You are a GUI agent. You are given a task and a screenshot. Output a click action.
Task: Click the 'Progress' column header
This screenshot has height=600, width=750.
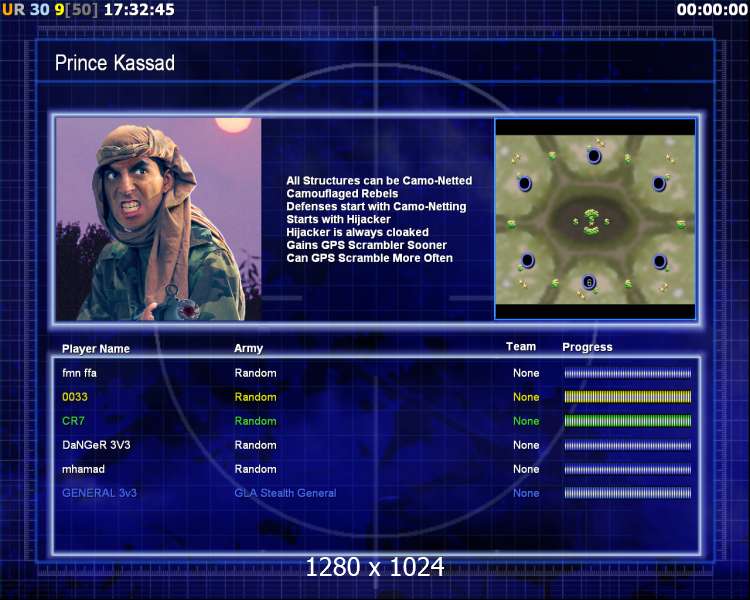pos(587,347)
